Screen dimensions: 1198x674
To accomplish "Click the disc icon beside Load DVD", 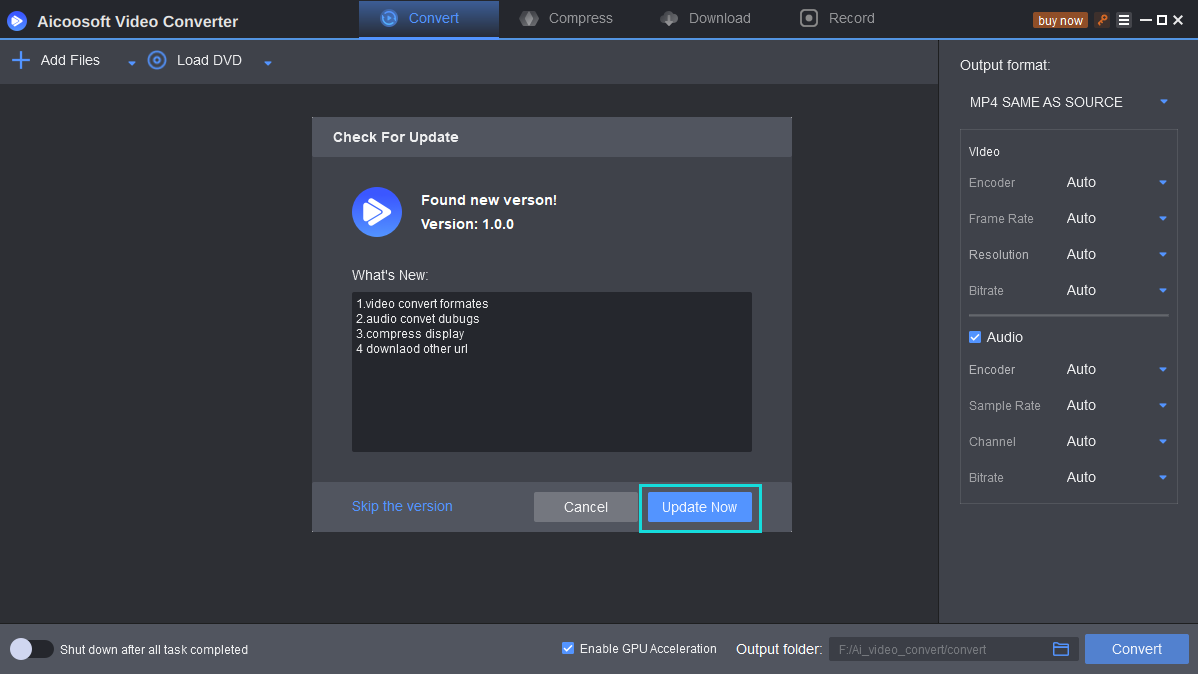I will tap(157, 60).
